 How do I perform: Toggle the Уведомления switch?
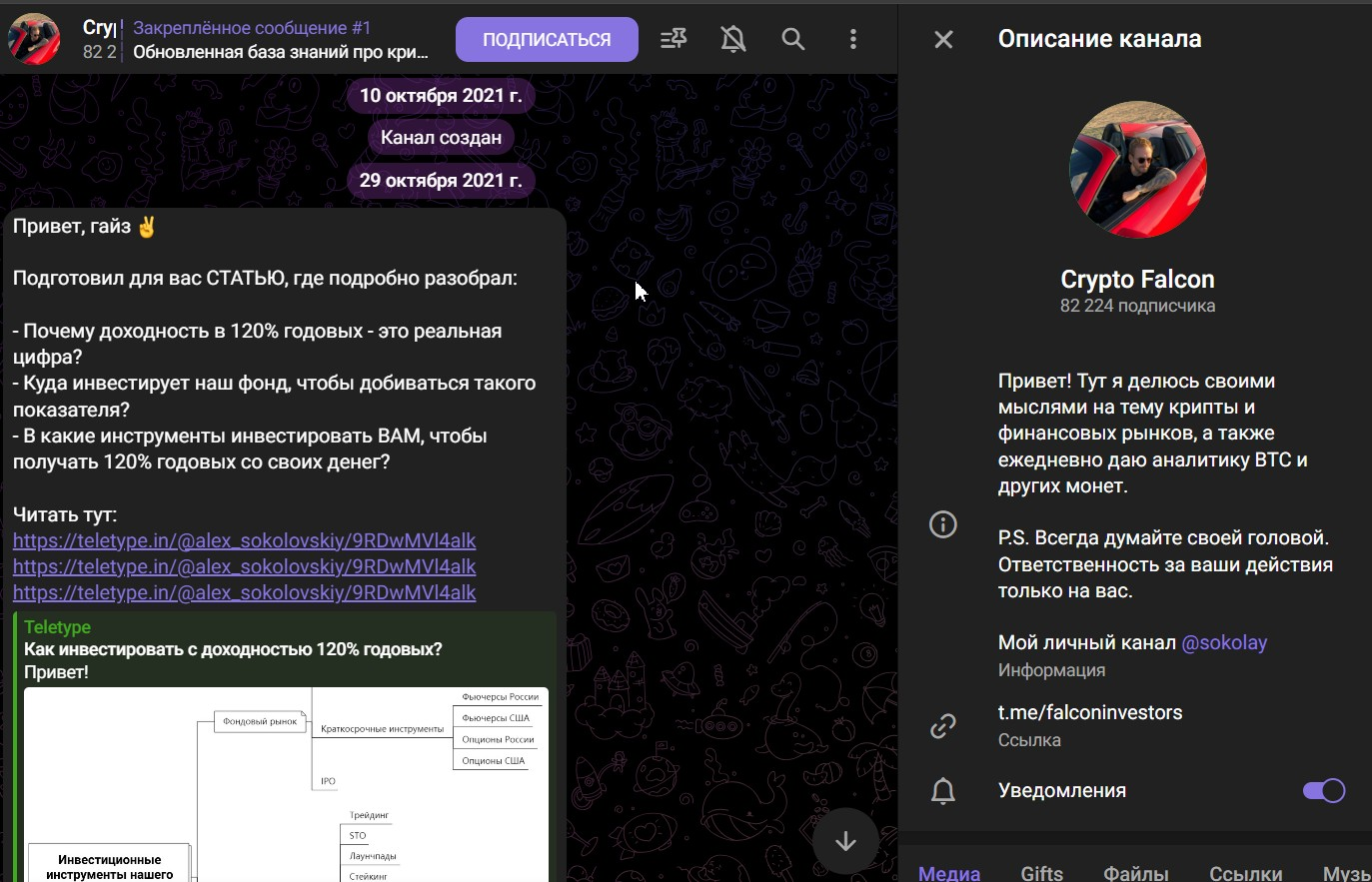pos(1324,791)
